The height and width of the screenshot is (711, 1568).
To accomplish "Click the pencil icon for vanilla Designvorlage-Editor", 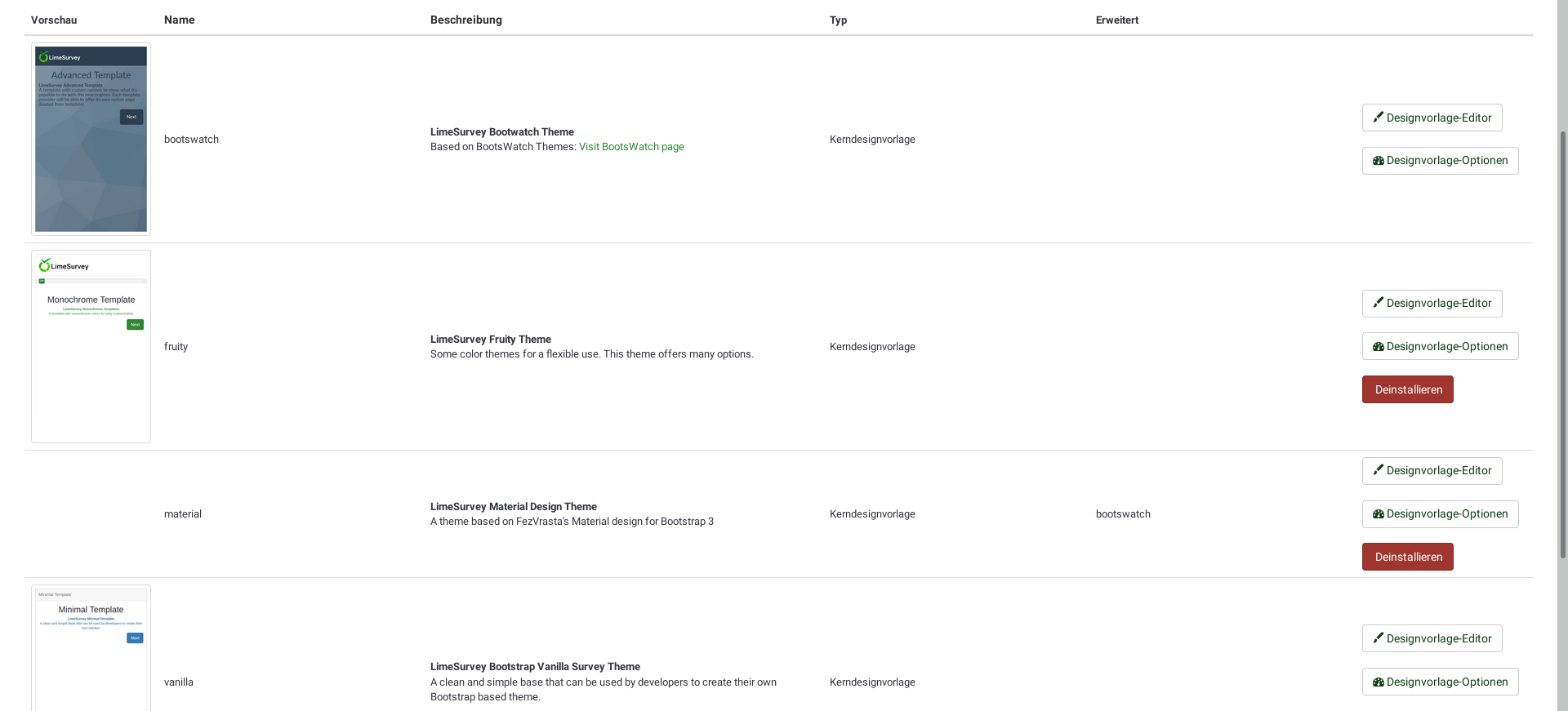I will click(x=1379, y=638).
